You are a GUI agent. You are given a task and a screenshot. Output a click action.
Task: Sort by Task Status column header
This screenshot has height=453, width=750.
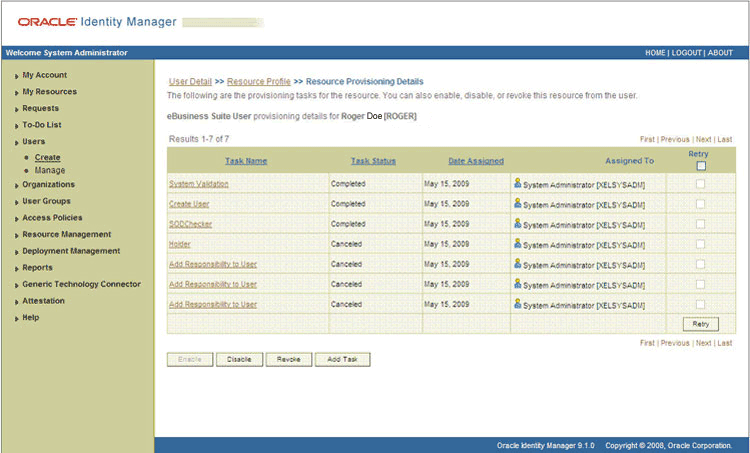coord(373,161)
